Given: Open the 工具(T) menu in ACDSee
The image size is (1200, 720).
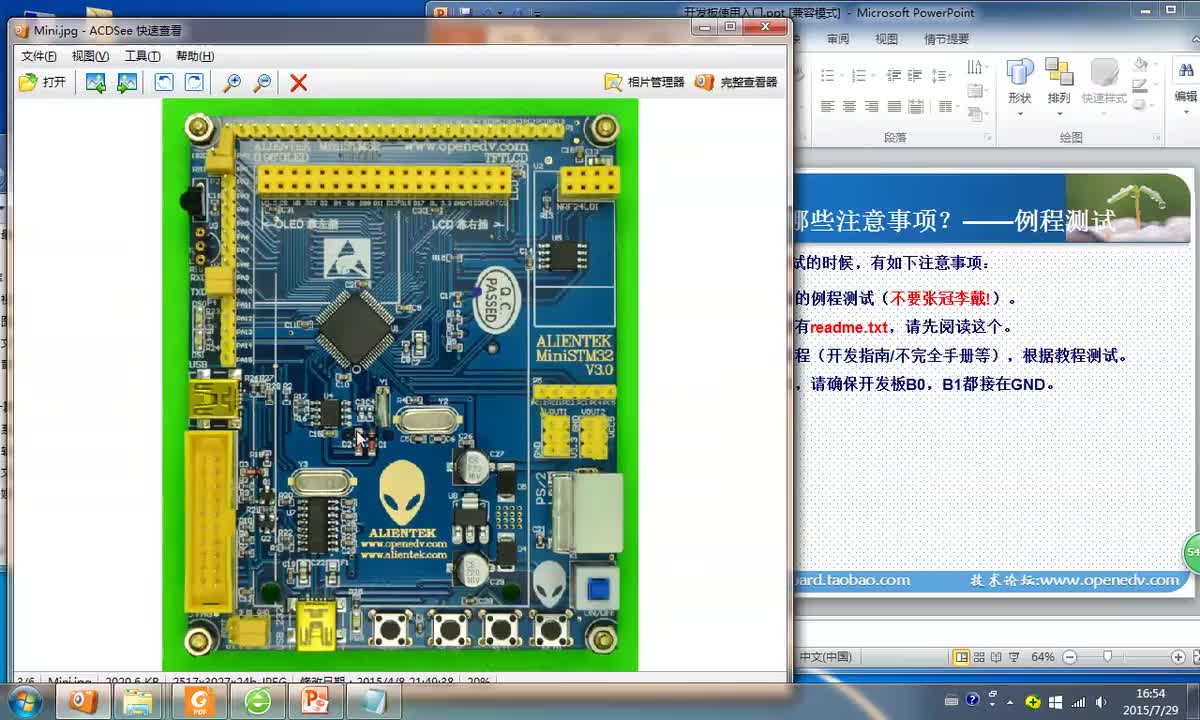Looking at the screenshot, I should click(142, 56).
